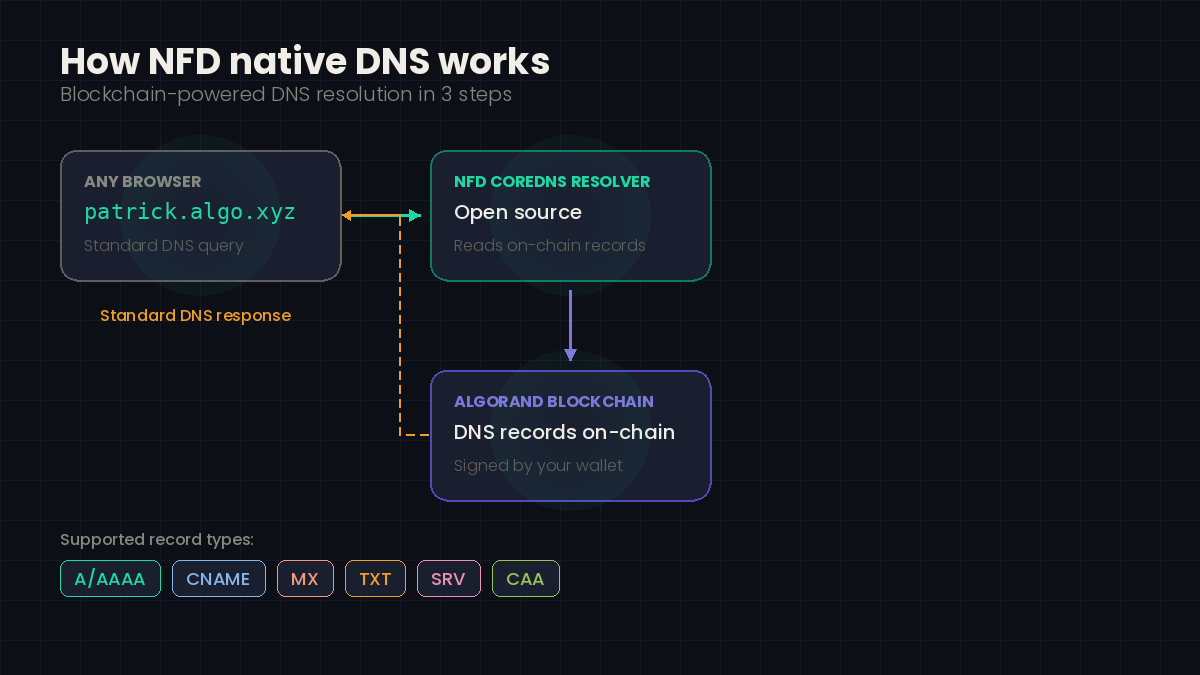This screenshot has height=675, width=1200.
Task: Click the ALGORAND BLOCKCHAIN card
Action: [570, 435]
